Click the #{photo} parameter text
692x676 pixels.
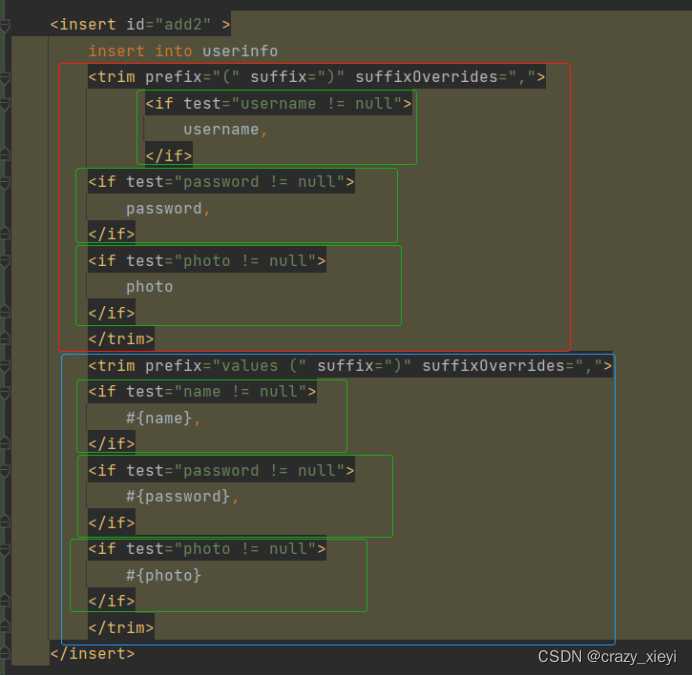164,575
